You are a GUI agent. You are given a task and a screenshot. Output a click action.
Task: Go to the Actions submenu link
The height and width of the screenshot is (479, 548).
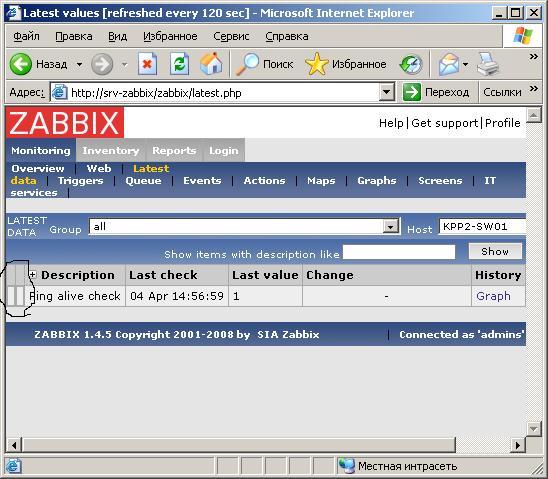tap(264, 181)
